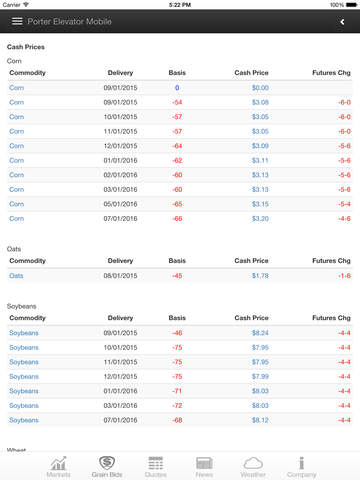This screenshot has width=360, height=480.
Task: Select the Oats cash price $1.78
Action: (260, 276)
